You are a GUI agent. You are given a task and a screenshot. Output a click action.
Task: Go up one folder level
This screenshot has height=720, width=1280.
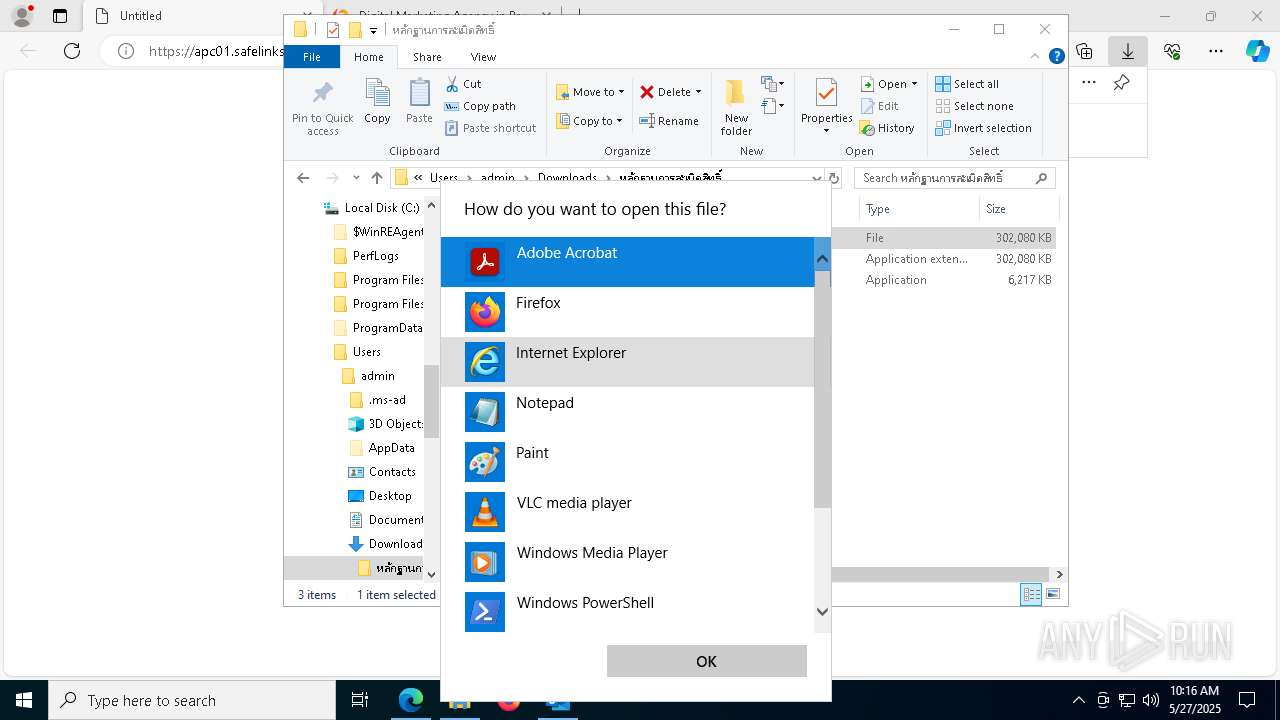(x=376, y=178)
